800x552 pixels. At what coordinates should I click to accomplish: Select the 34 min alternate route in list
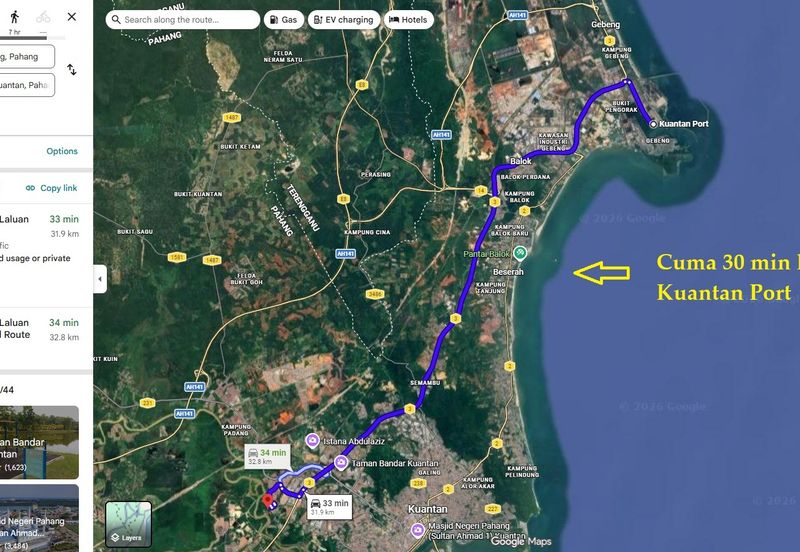tap(40, 329)
